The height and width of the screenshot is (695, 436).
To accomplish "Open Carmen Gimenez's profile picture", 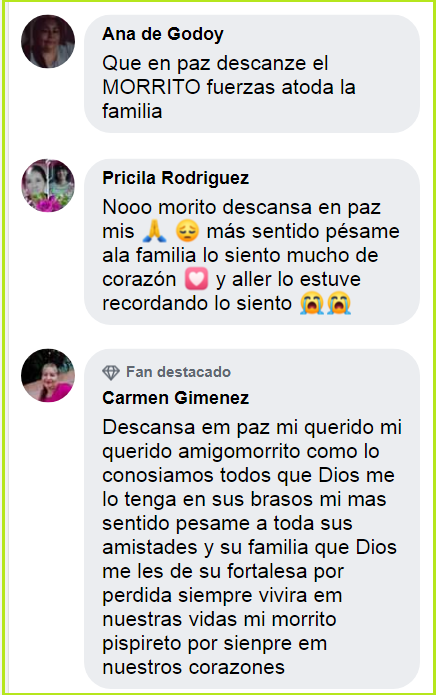I will click(48, 375).
